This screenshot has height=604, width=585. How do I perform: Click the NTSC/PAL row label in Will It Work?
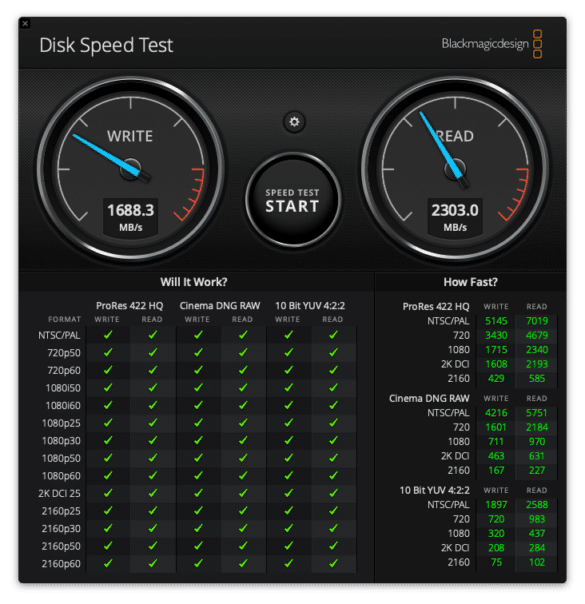[x=59, y=336]
